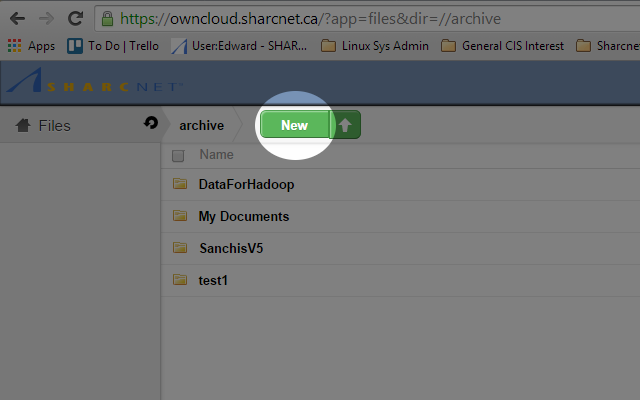Screen dimensions: 640x400
Task: Open the SanchisV5 folder
Action: tap(230, 248)
